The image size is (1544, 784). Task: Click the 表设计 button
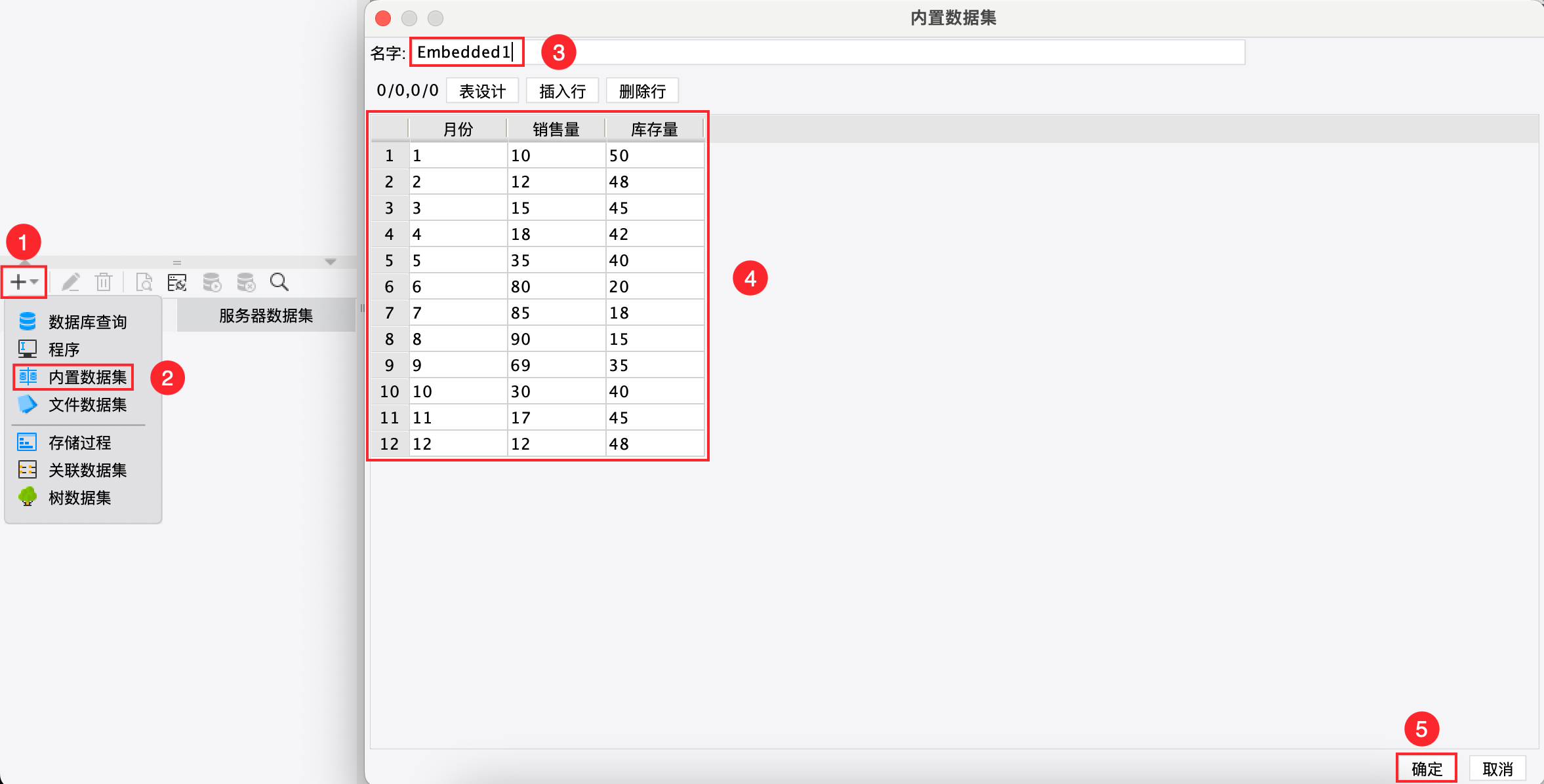click(x=482, y=91)
